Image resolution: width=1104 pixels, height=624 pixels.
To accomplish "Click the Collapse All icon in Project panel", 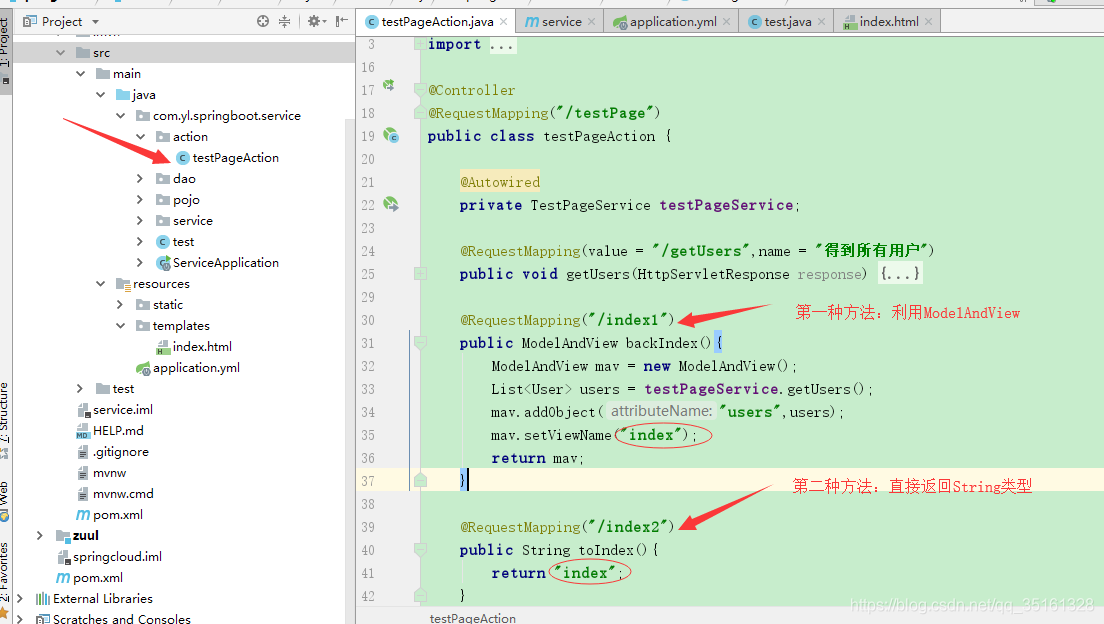I will click(285, 21).
